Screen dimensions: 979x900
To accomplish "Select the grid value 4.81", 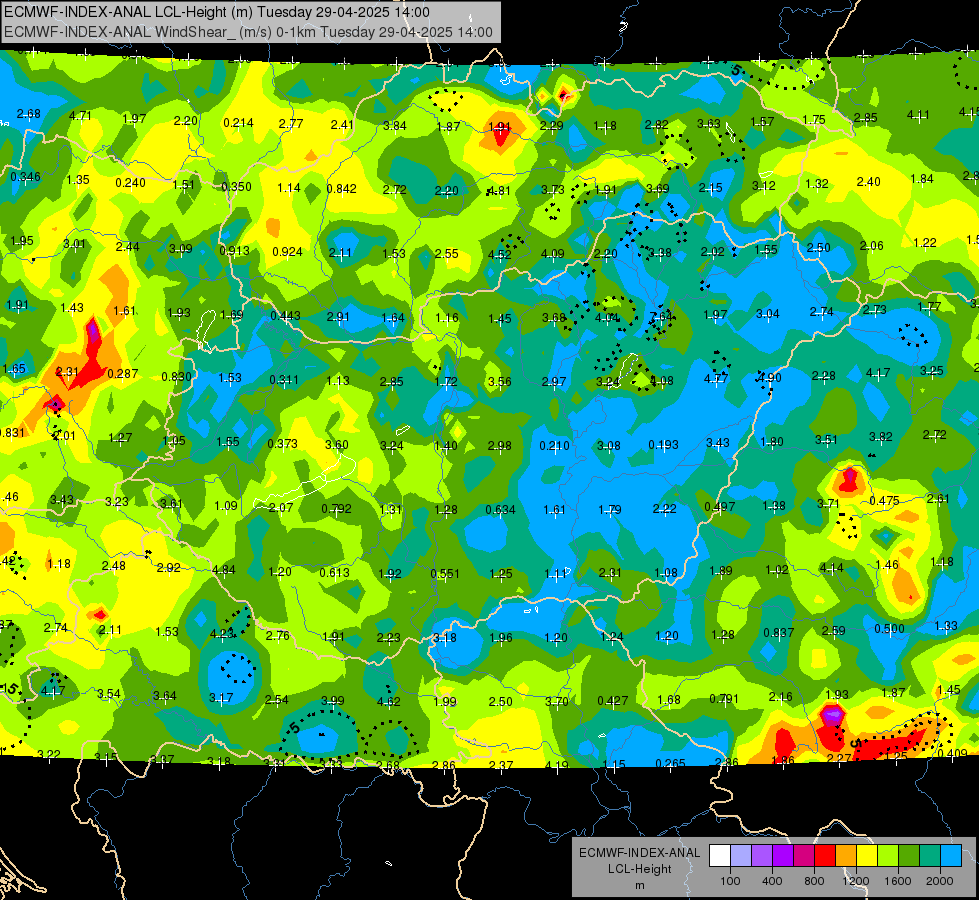I will pyautogui.click(x=499, y=190).
